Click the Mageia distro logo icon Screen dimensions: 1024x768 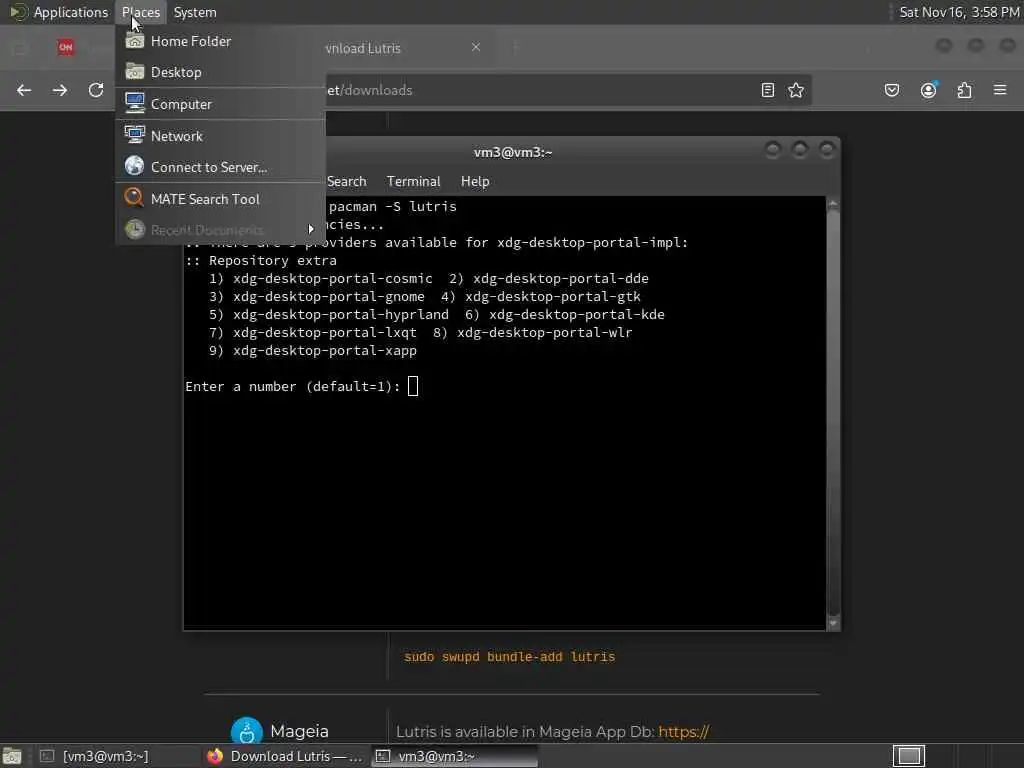247,731
